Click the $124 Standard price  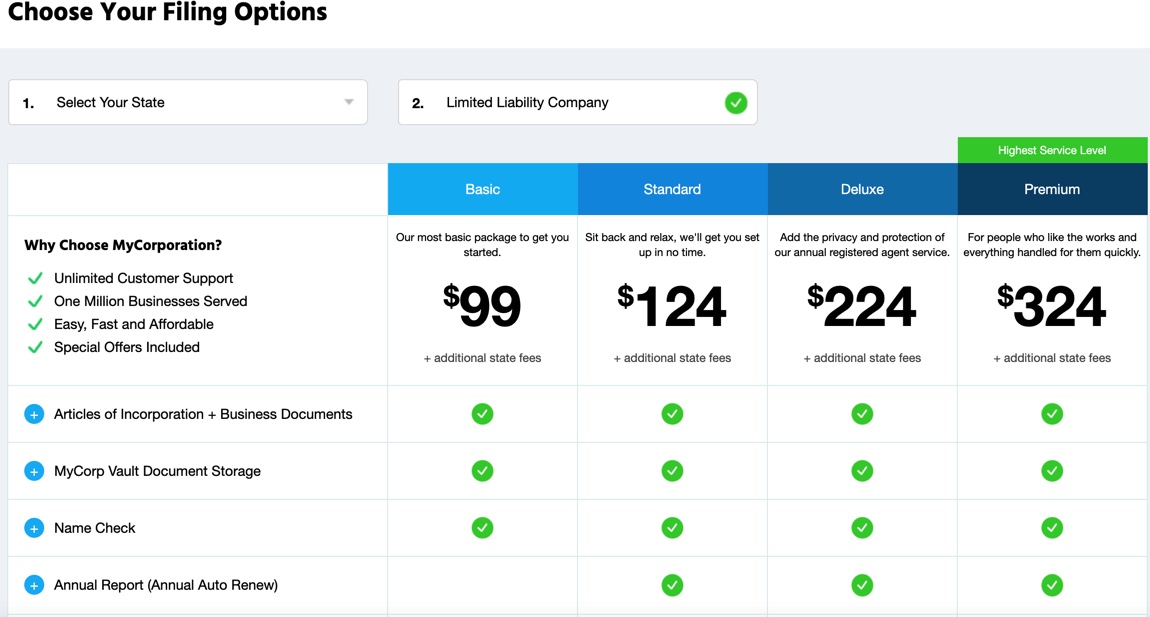coord(673,306)
